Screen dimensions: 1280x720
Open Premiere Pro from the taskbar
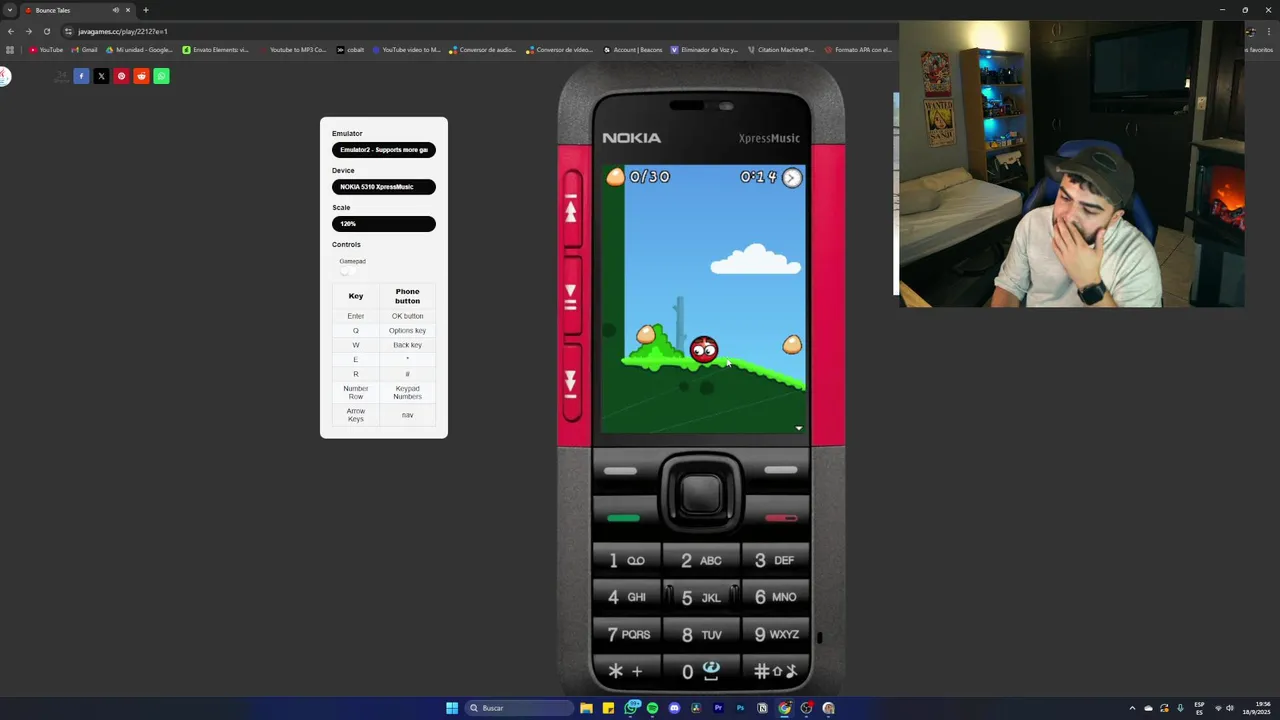[x=718, y=708]
